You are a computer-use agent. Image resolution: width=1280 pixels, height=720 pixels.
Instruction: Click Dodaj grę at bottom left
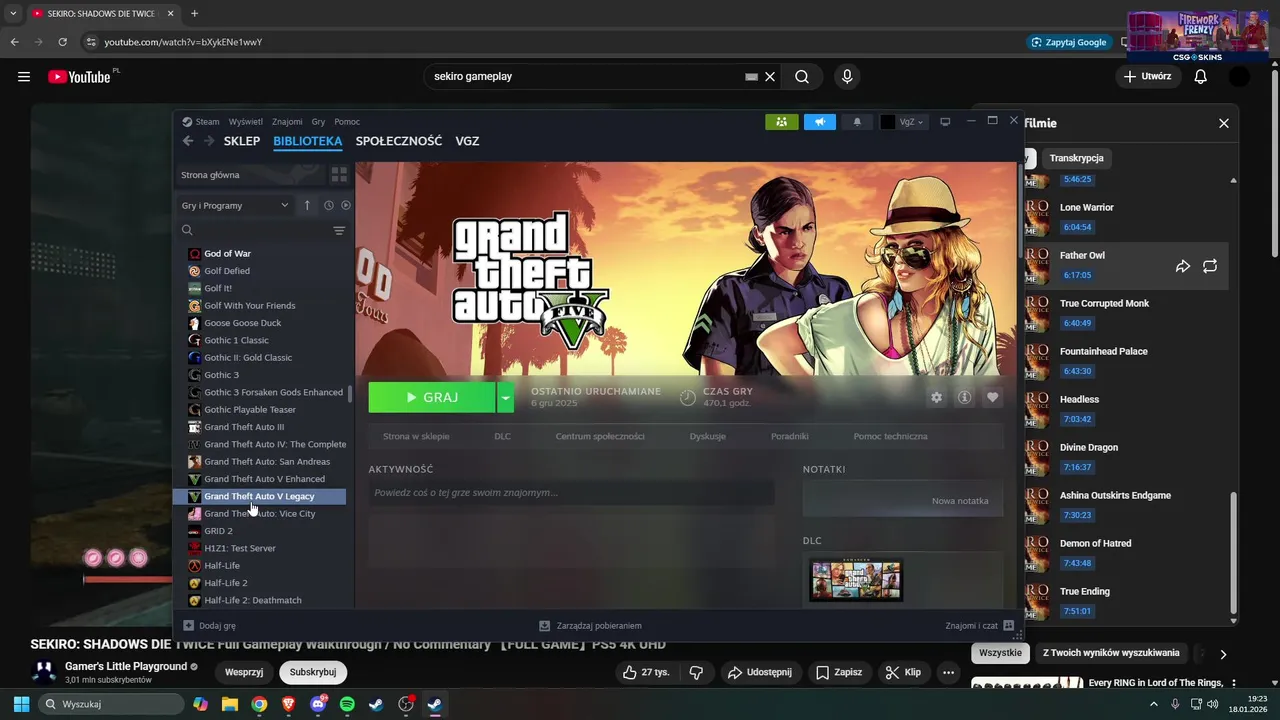click(x=210, y=626)
